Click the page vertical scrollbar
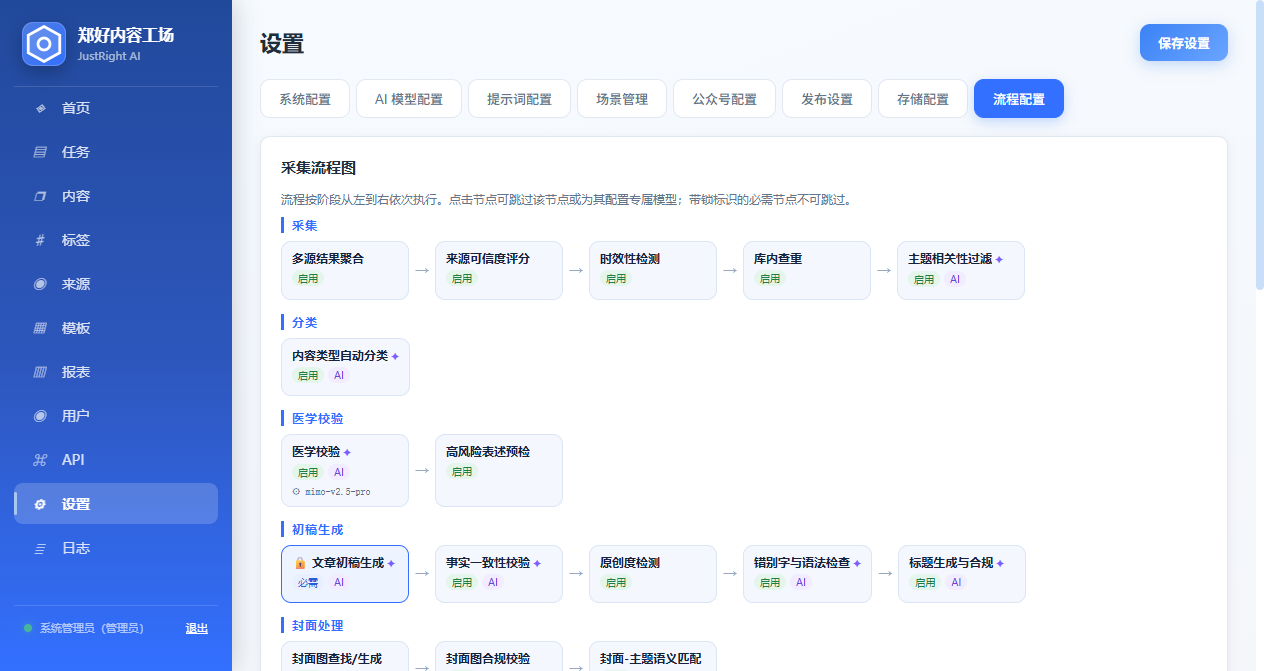 pos(1259,145)
